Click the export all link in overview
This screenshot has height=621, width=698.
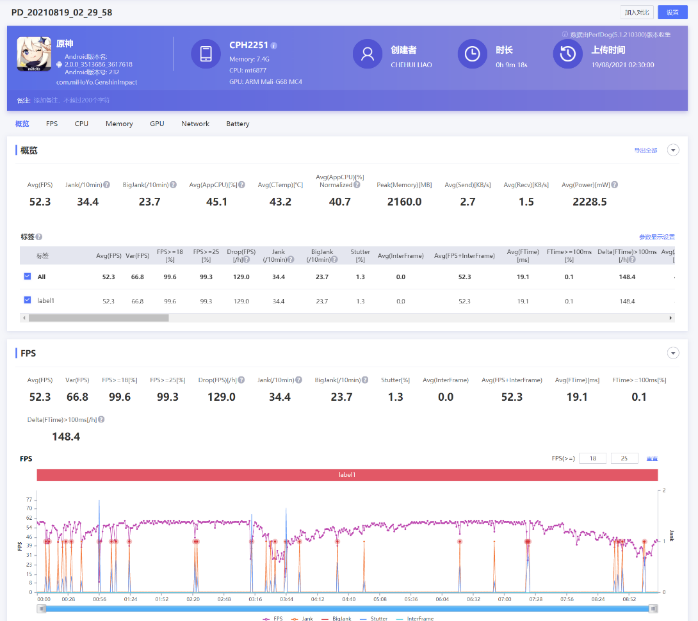(646, 150)
